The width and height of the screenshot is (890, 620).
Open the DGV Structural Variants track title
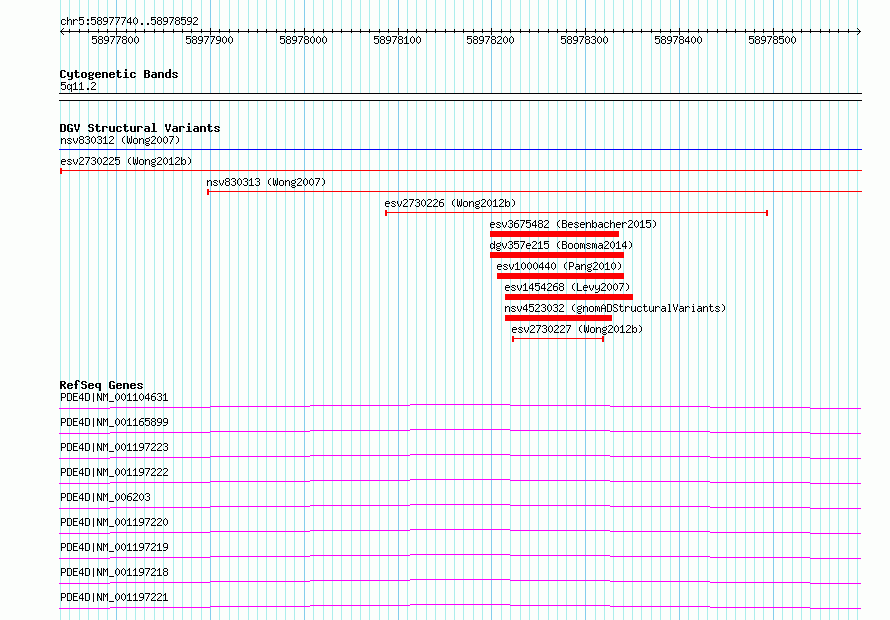click(140, 128)
